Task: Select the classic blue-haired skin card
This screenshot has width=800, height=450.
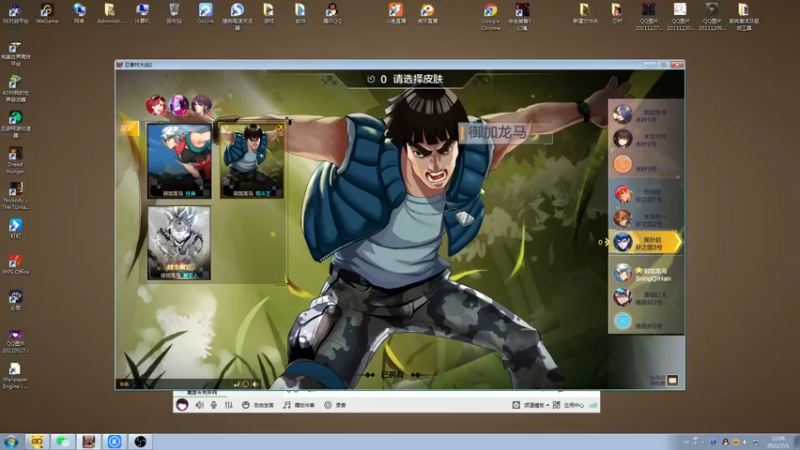Action: point(179,160)
